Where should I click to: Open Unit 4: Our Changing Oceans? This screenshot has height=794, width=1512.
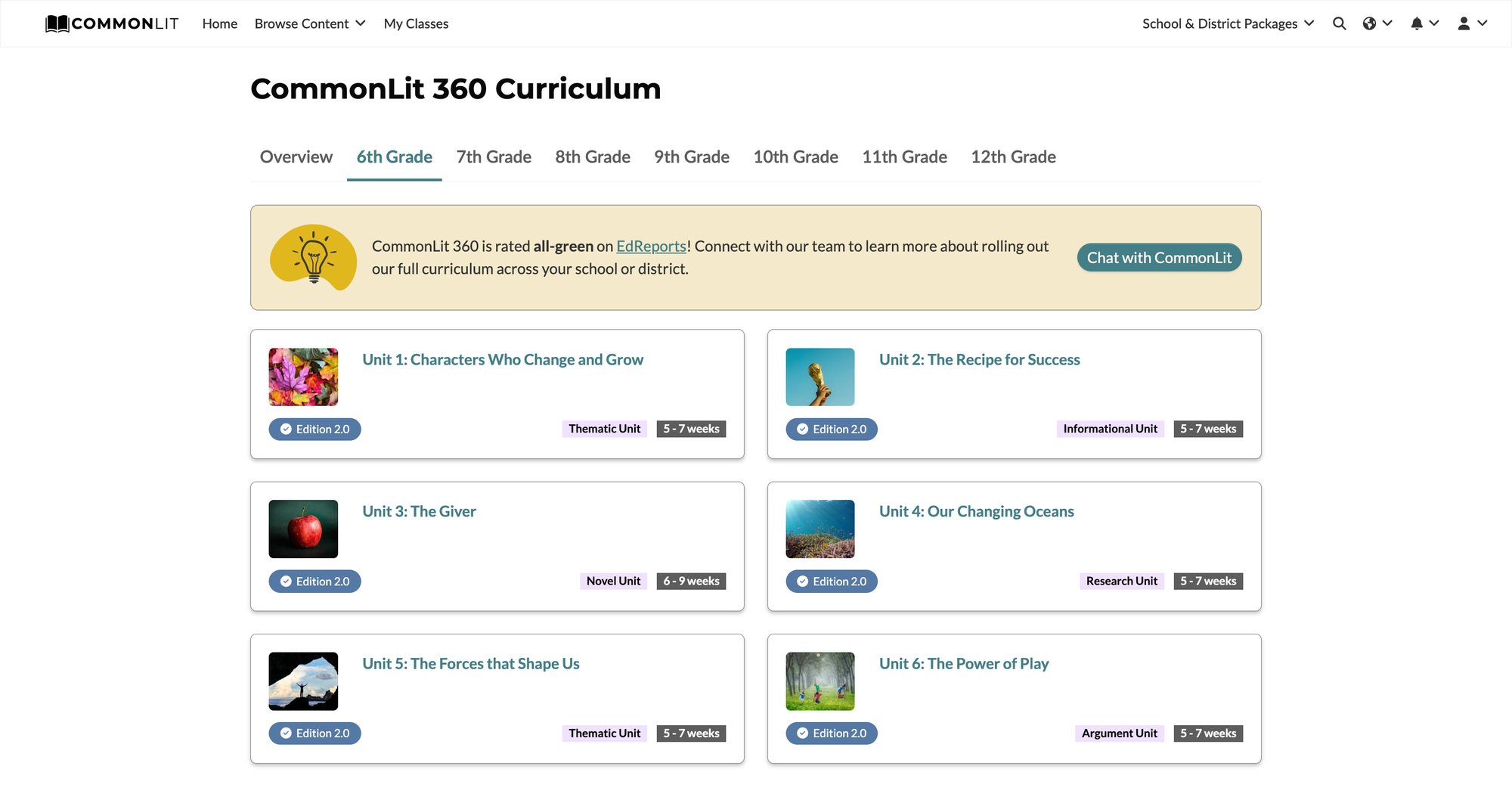click(977, 512)
